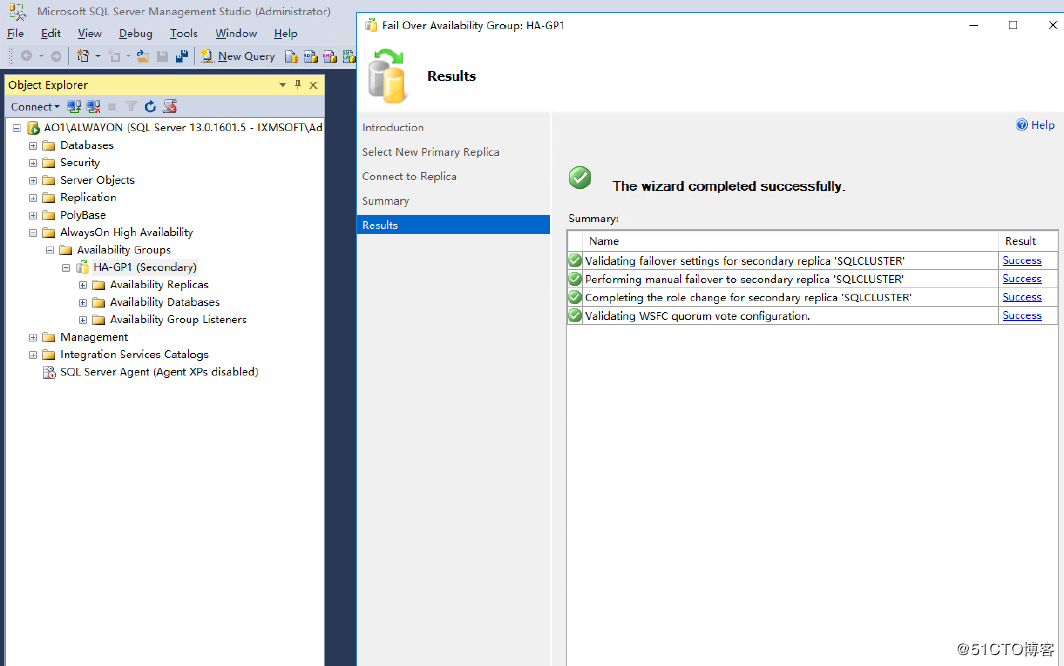
Task: Click the Activity Monitor script icon
Action: (x=170, y=107)
